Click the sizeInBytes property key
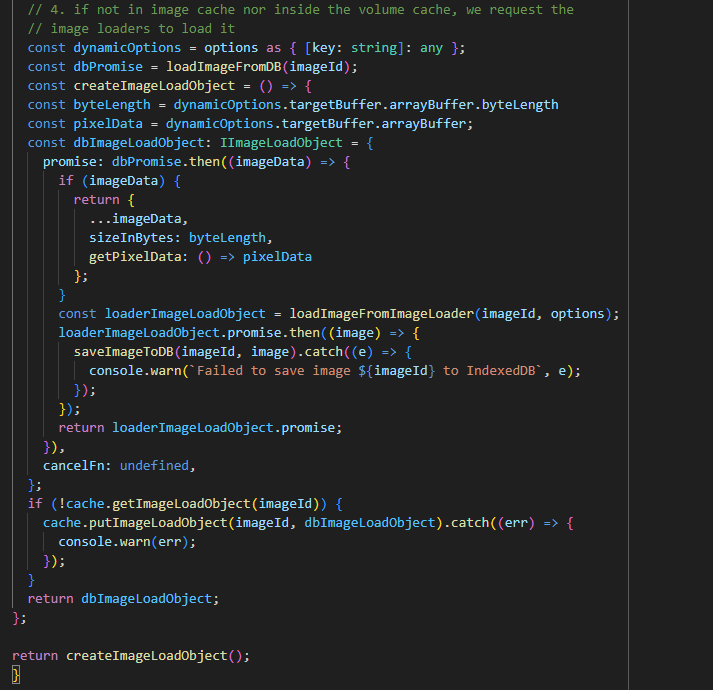713x690 pixels. click(134, 238)
